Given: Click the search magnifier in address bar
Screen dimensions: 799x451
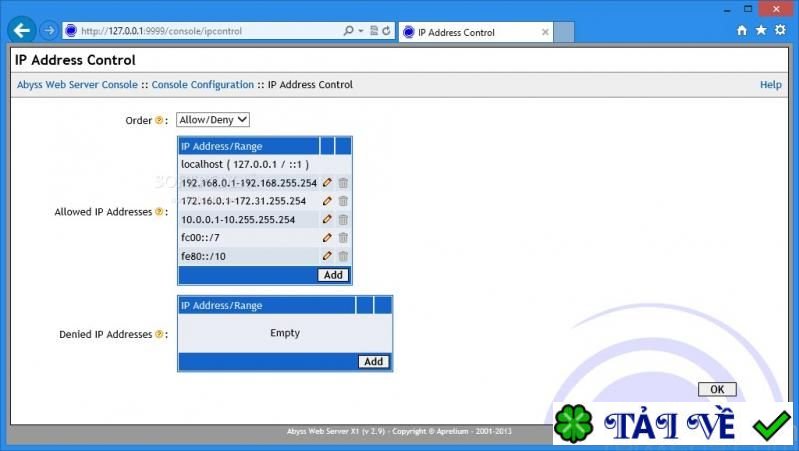Looking at the screenshot, I should click(349, 31).
